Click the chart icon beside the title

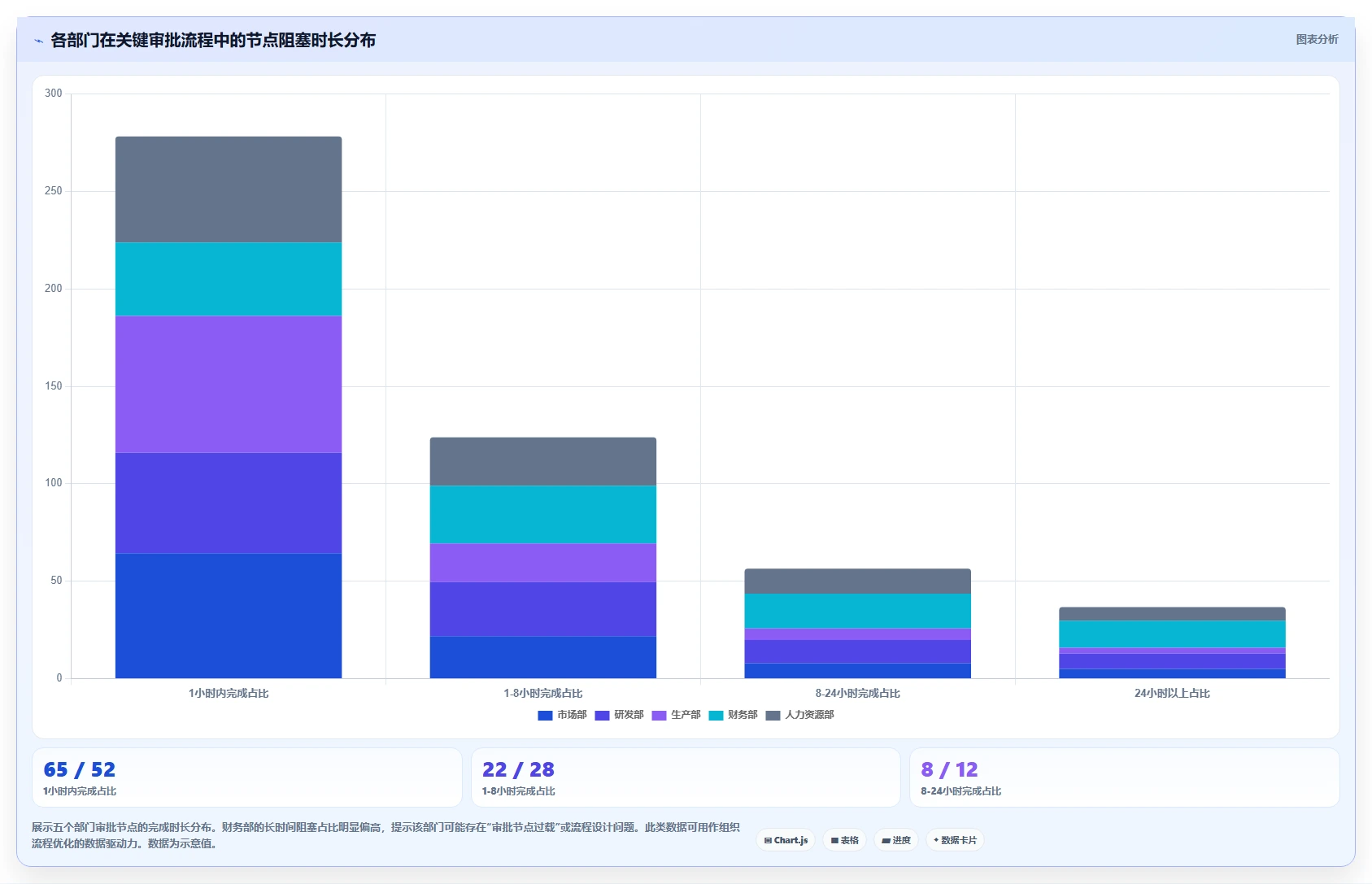pyautogui.click(x=38, y=41)
